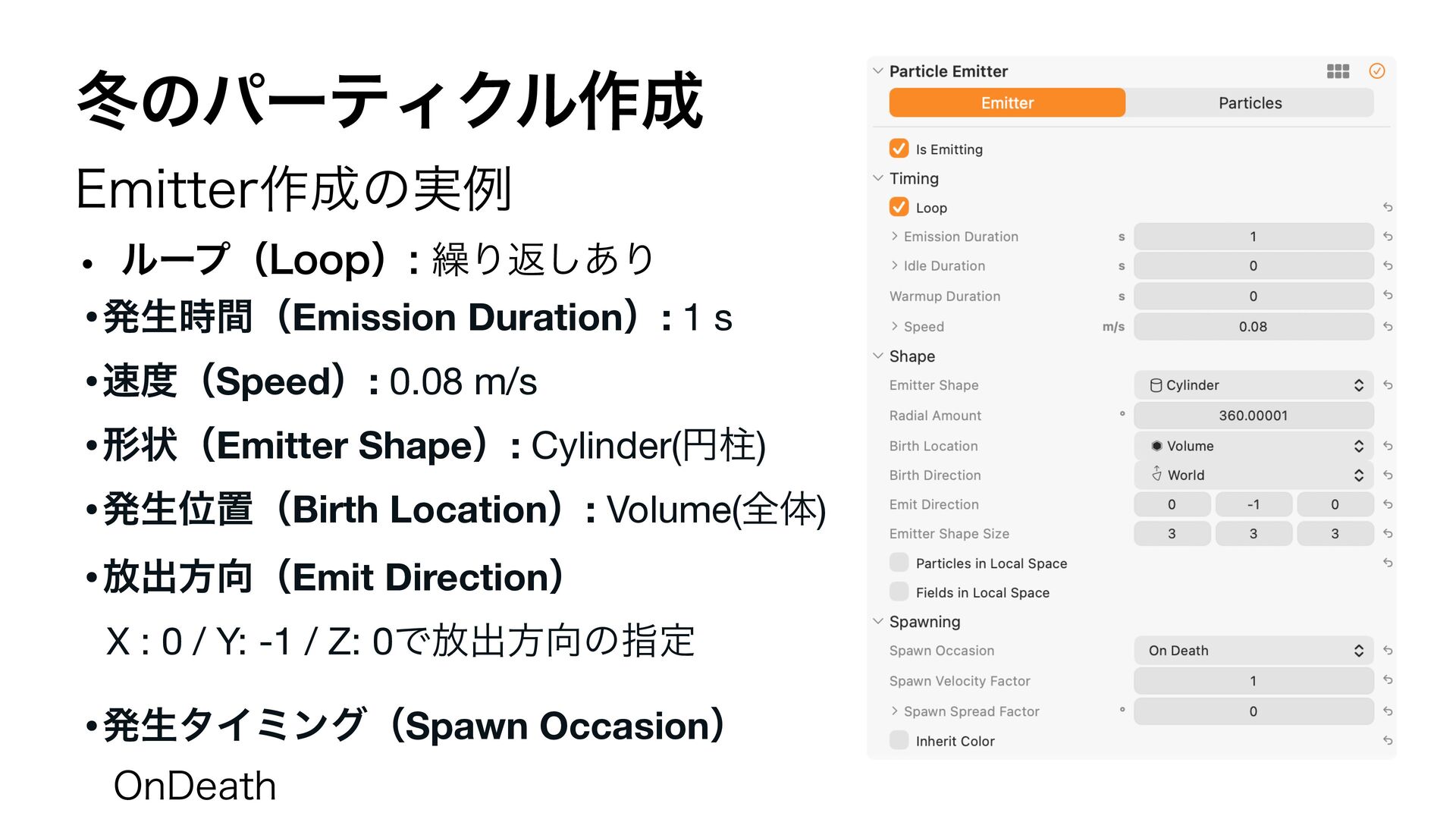Image resolution: width=1456 pixels, height=819 pixels.
Task: Click revert arrow beside Spawn Occasion
Action: tap(1388, 651)
